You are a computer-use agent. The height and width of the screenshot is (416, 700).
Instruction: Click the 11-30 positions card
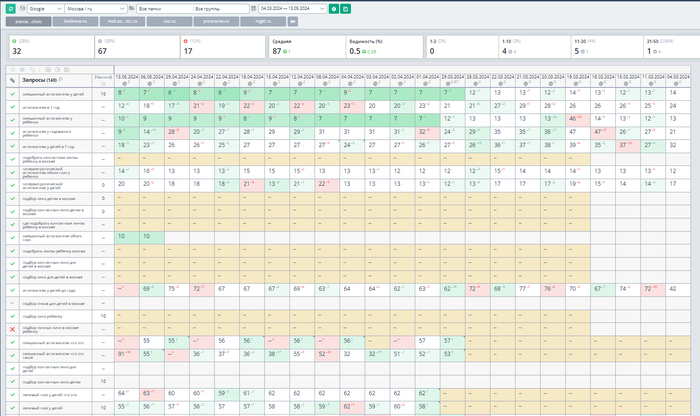[607, 47]
